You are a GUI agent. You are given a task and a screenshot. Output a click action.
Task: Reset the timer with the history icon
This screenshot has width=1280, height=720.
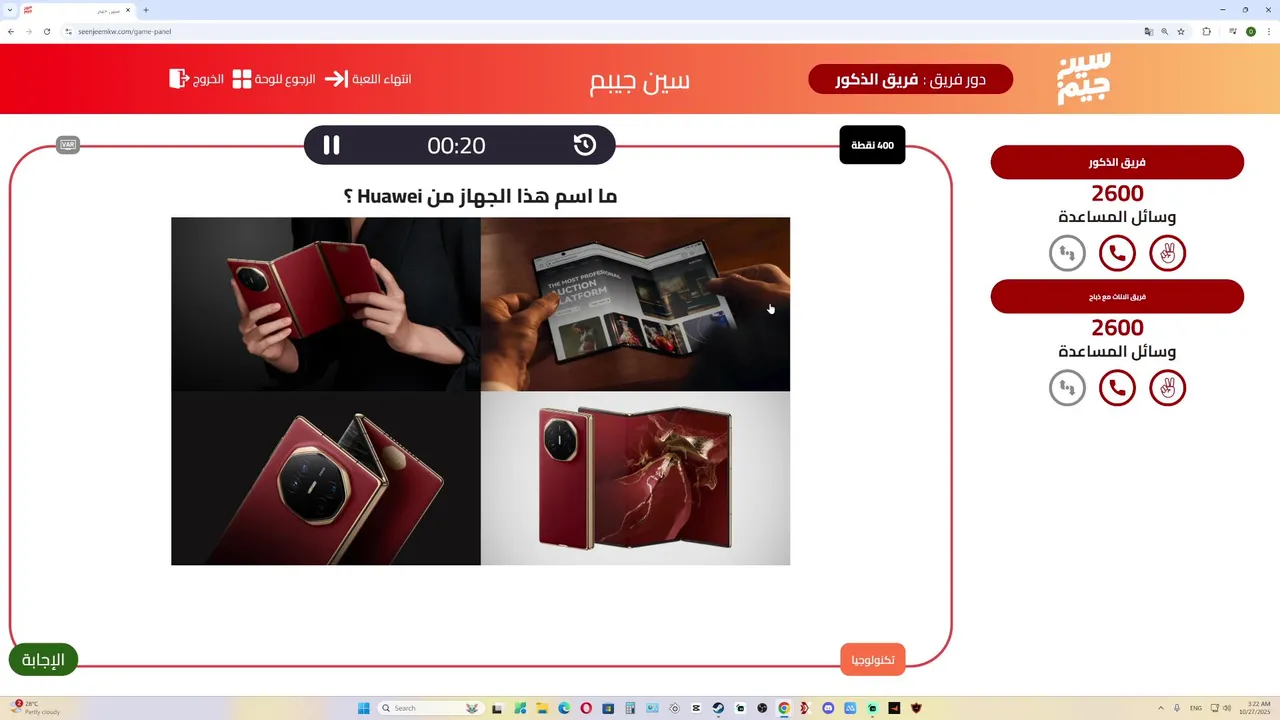pos(585,145)
